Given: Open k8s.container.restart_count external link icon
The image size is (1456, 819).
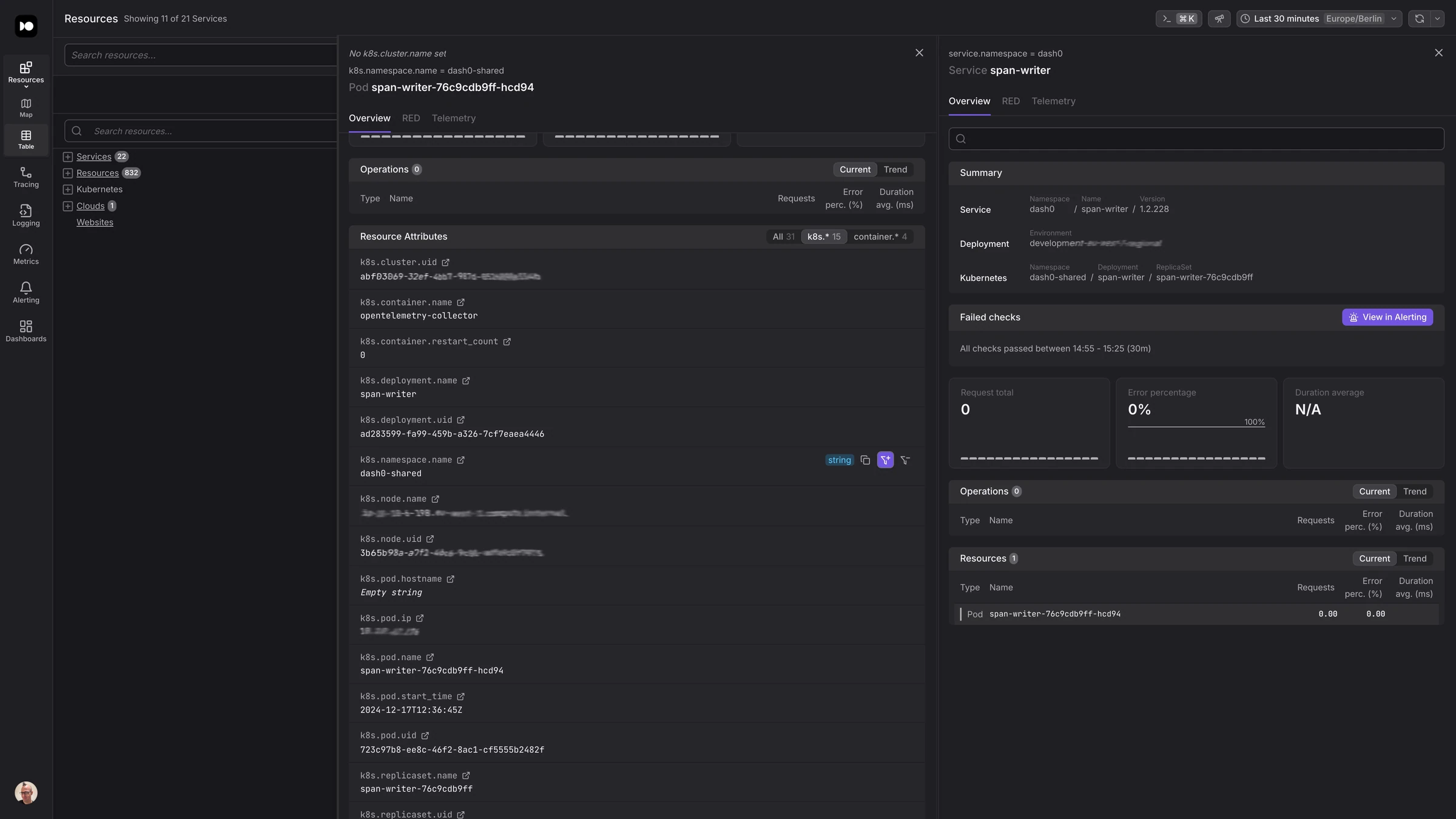Looking at the screenshot, I should tap(507, 342).
